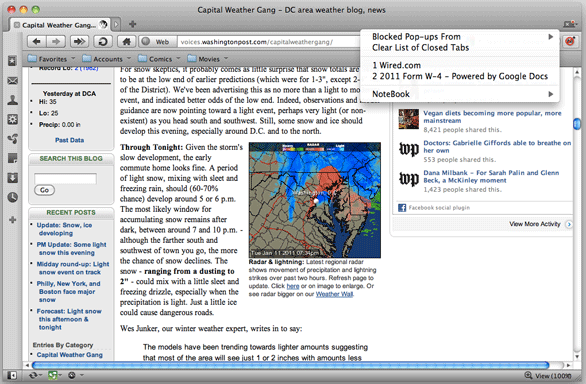Open Philly, New York, and Boston post

point(68,291)
